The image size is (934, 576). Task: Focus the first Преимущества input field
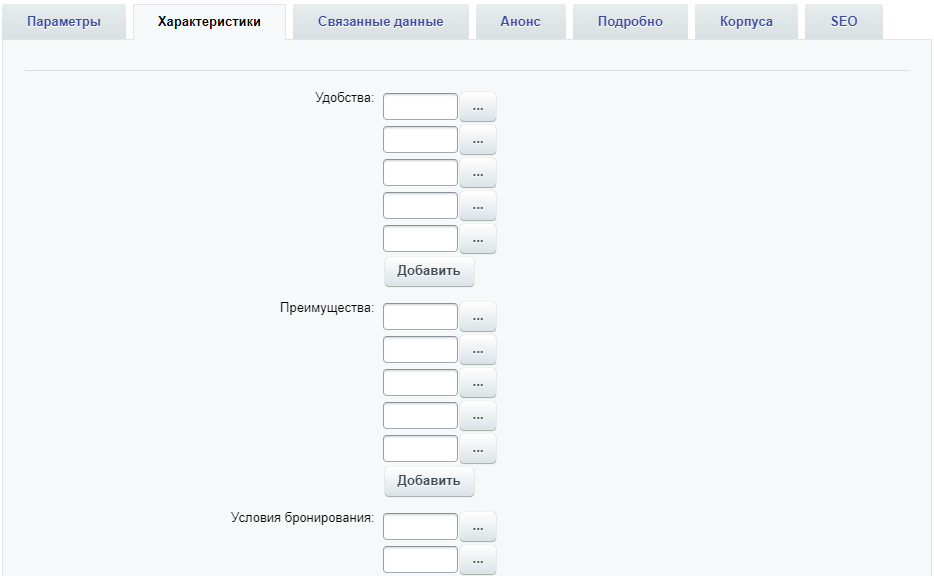click(x=421, y=316)
